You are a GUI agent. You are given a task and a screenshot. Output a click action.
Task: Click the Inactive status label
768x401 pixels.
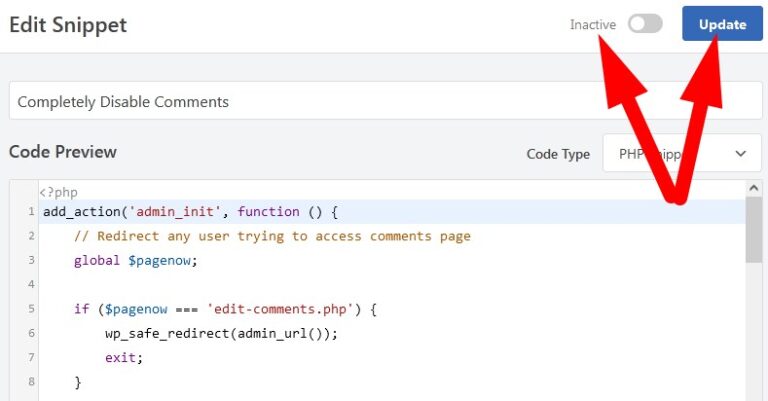click(593, 24)
